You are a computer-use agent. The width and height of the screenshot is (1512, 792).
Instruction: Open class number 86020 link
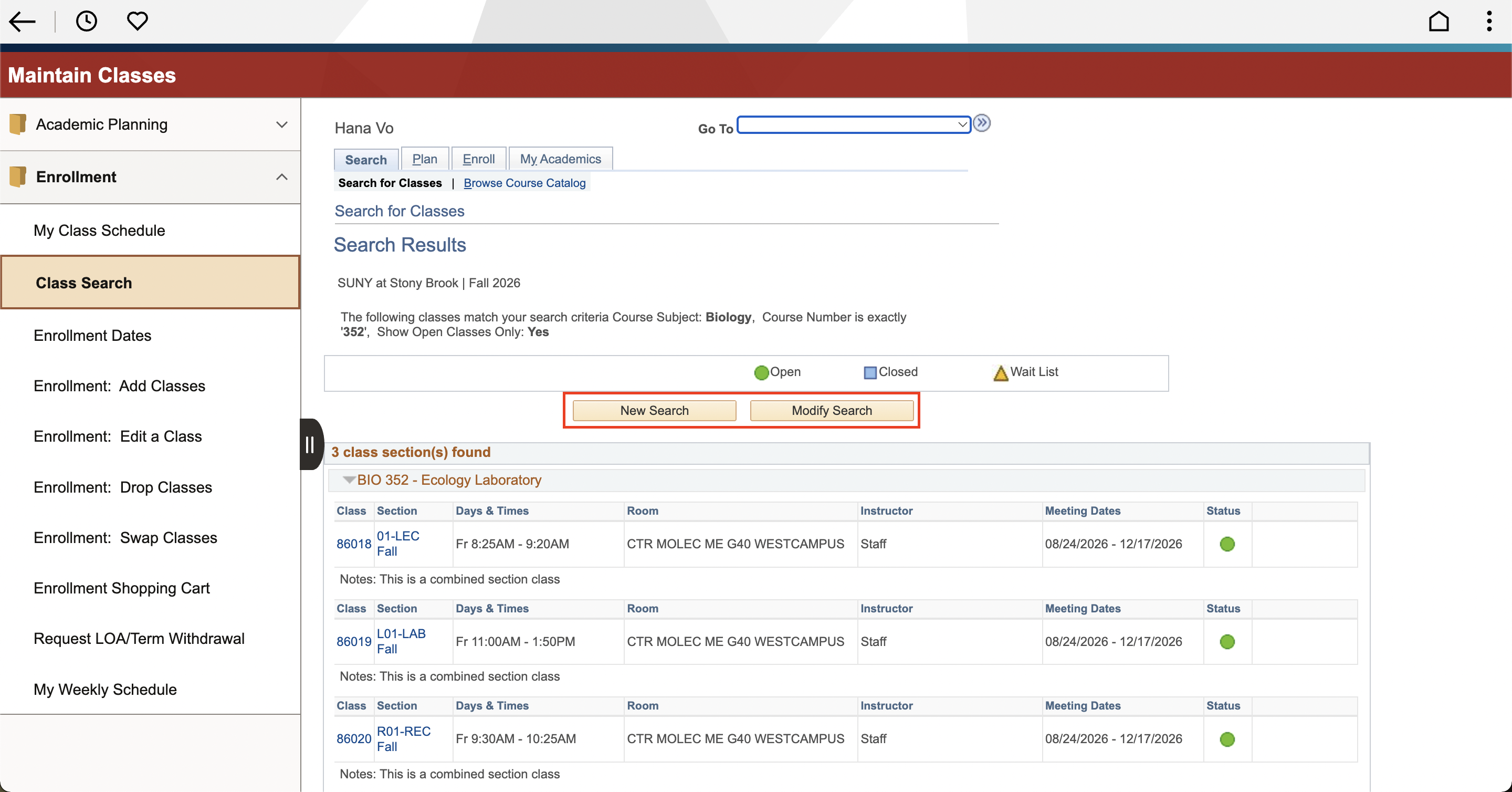click(x=353, y=739)
